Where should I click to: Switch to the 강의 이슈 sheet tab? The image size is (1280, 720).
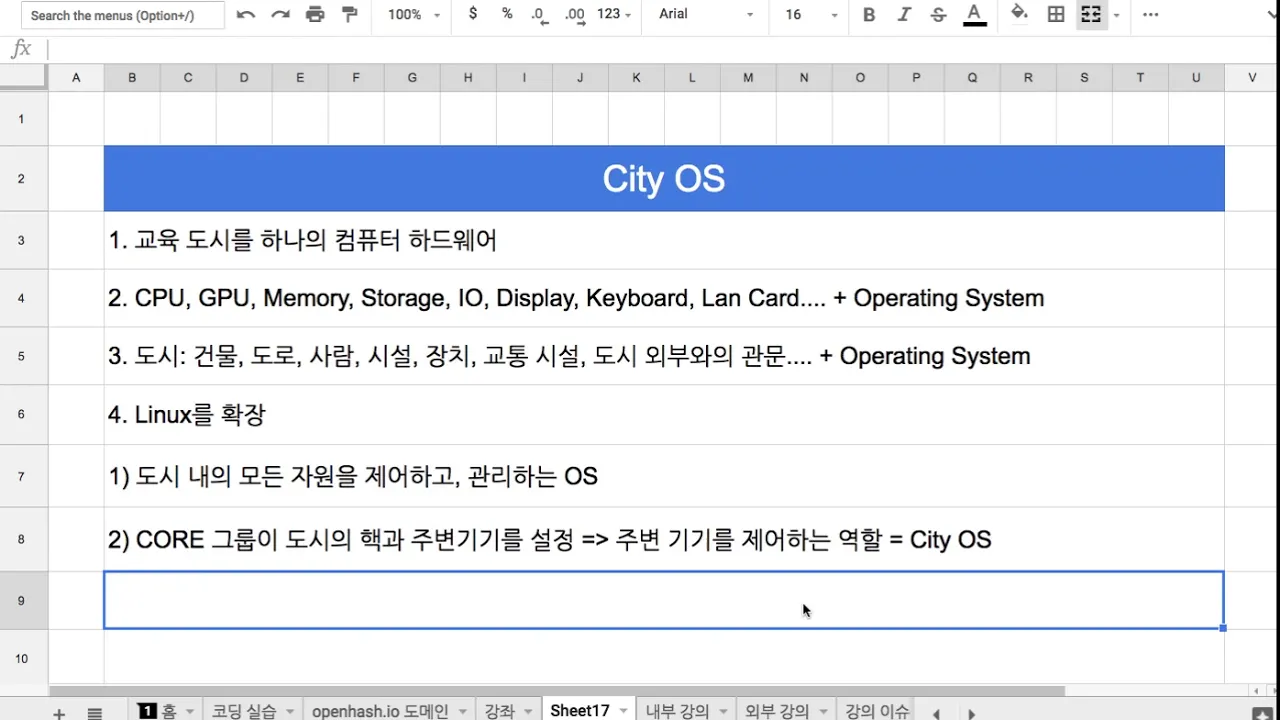pyautogui.click(x=877, y=711)
